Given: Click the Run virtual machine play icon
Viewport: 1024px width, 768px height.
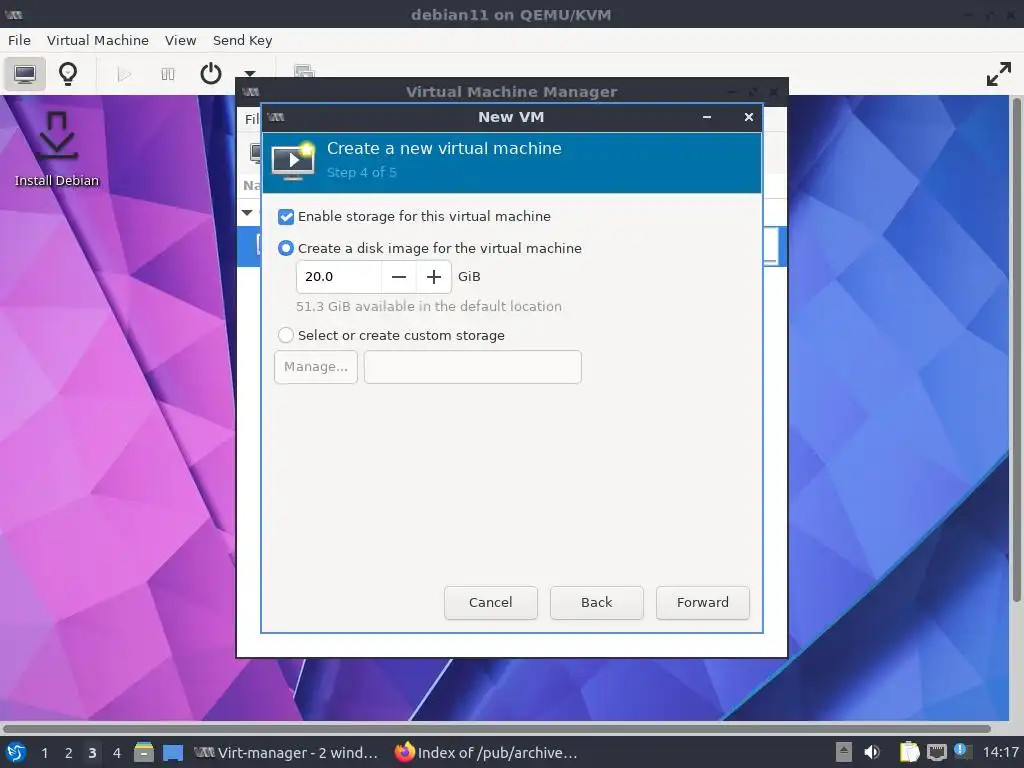Looking at the screenshot, I should [123, 74].
